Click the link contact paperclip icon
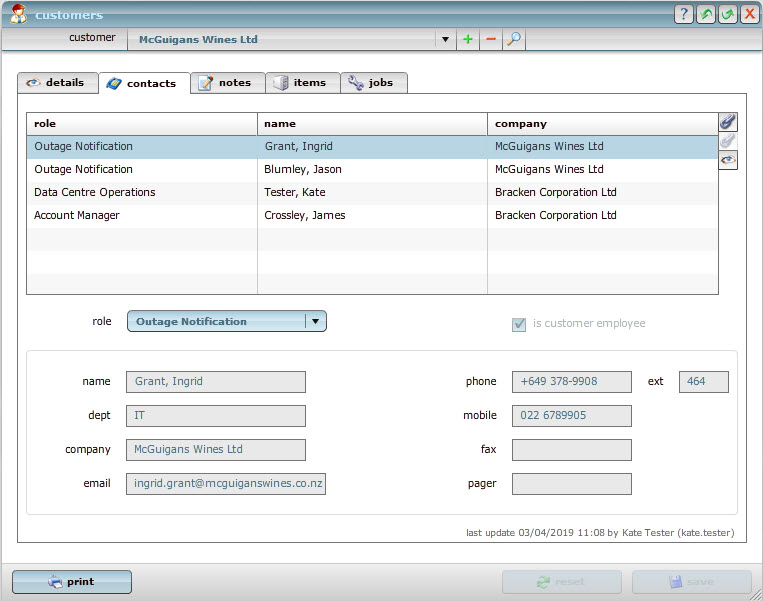The height and width of the screenshot is (601, 763). point(728,121)
